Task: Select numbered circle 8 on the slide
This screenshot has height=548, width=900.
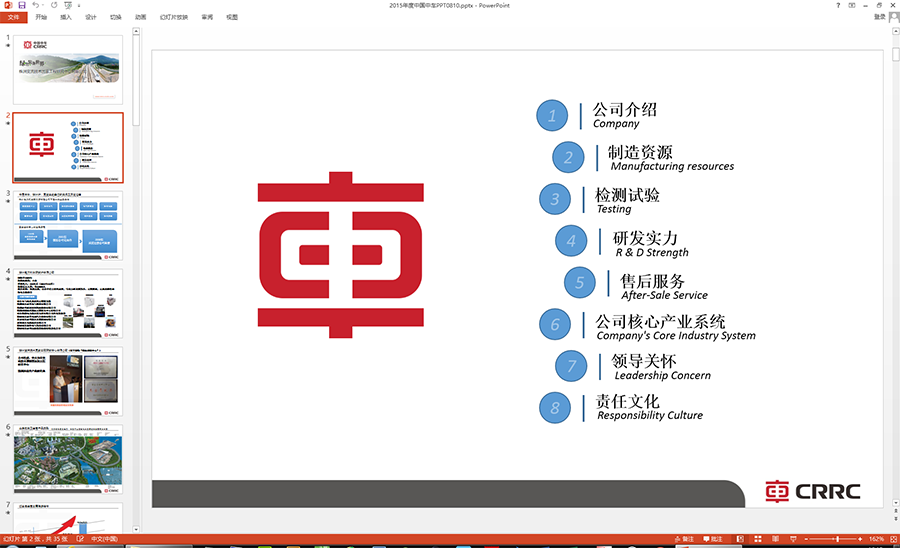Action: (554, 408)
